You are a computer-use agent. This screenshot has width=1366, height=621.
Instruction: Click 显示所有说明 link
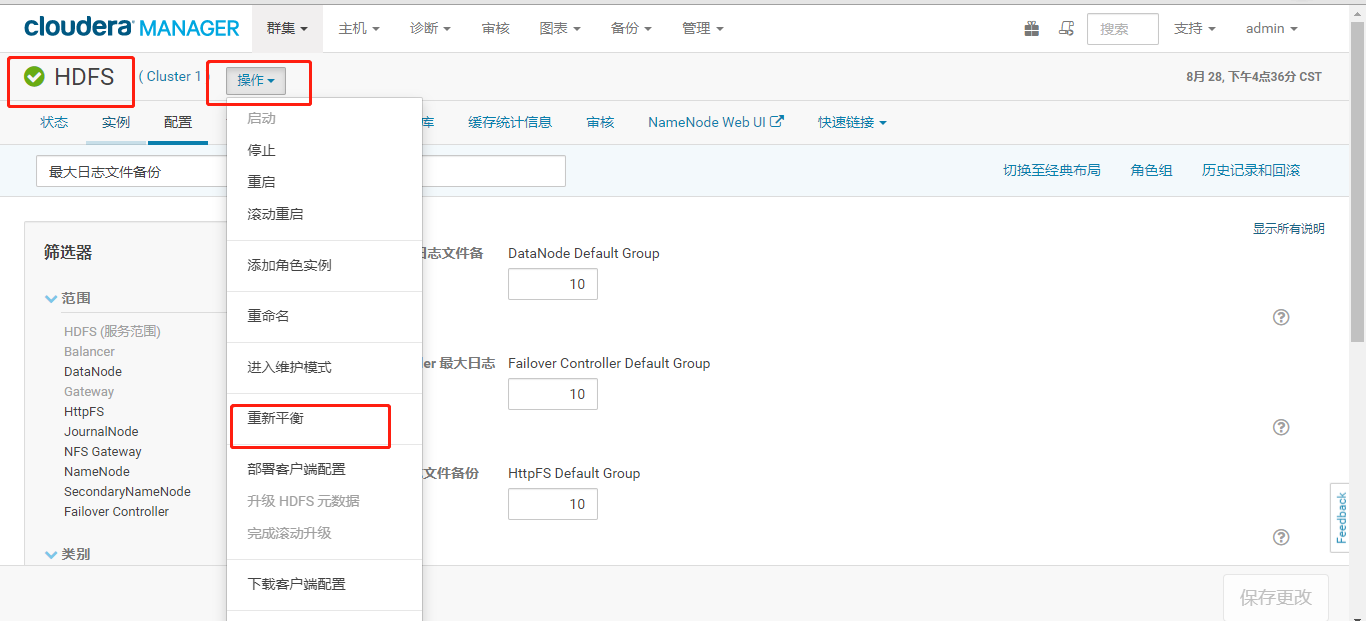coord(1289,229)
